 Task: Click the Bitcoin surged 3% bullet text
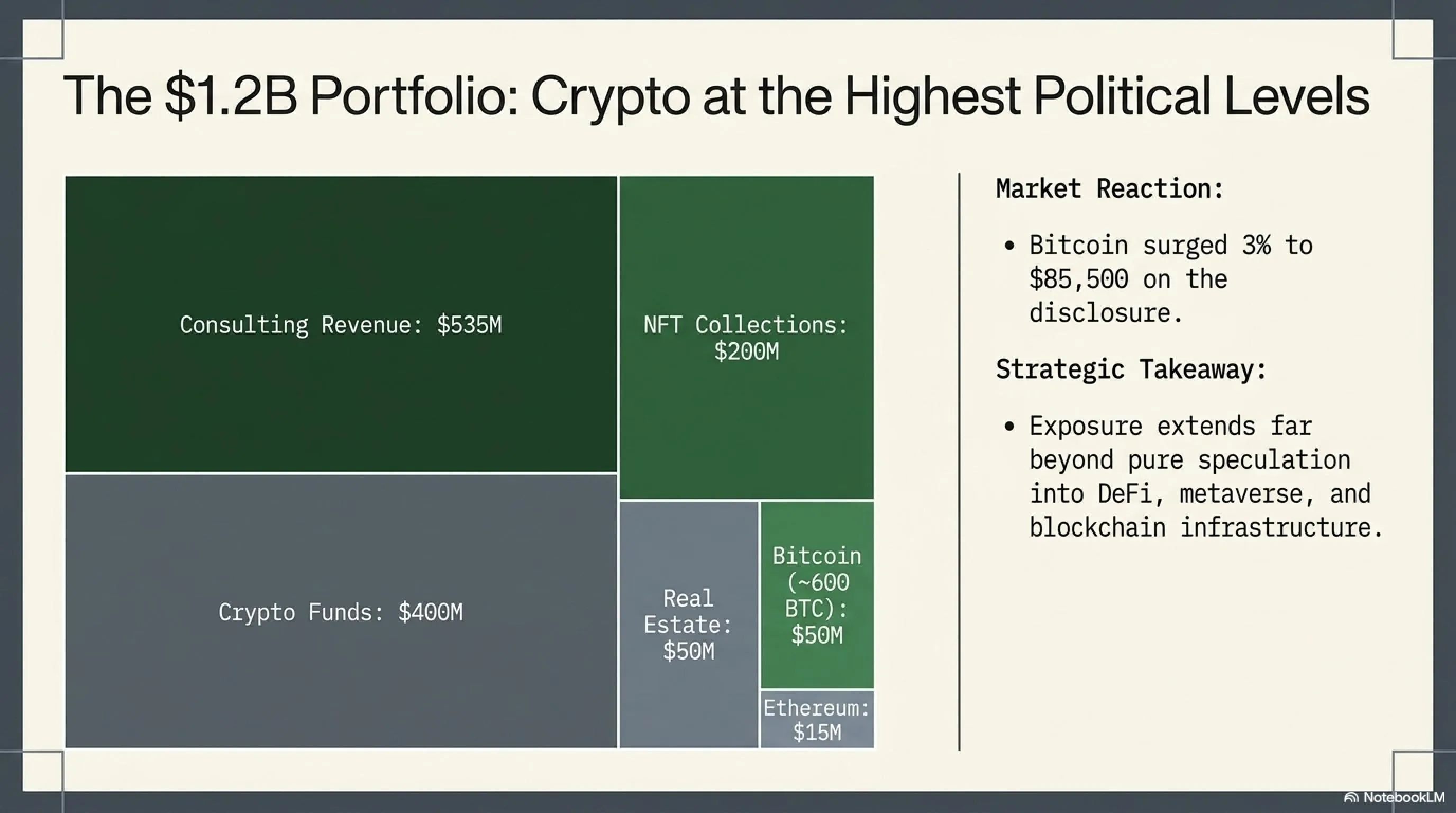(x=1170, y=279)
